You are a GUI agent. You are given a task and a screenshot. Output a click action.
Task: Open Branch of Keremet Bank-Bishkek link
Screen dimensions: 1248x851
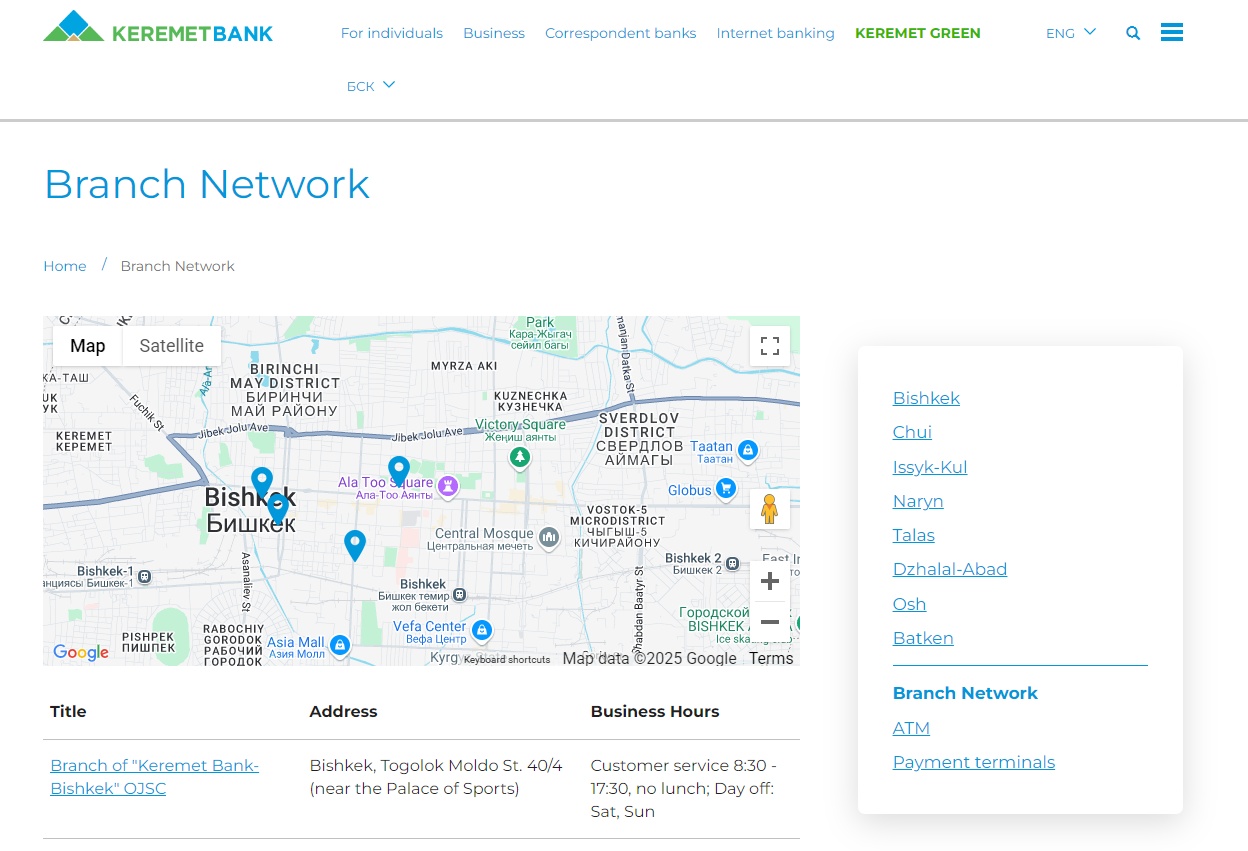click(154, 777)
